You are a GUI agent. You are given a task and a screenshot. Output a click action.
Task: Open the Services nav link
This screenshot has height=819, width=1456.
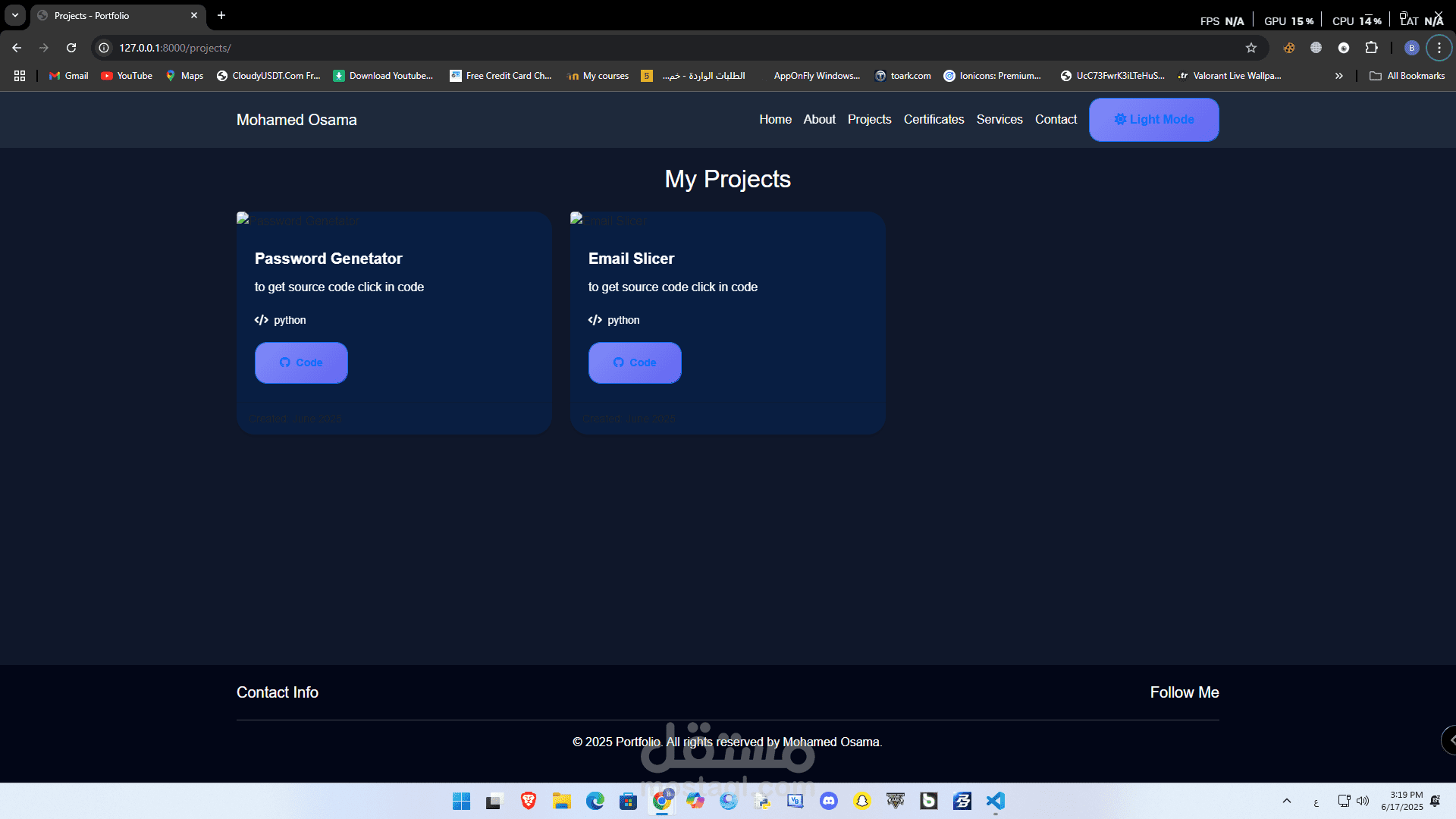(999, 120)
